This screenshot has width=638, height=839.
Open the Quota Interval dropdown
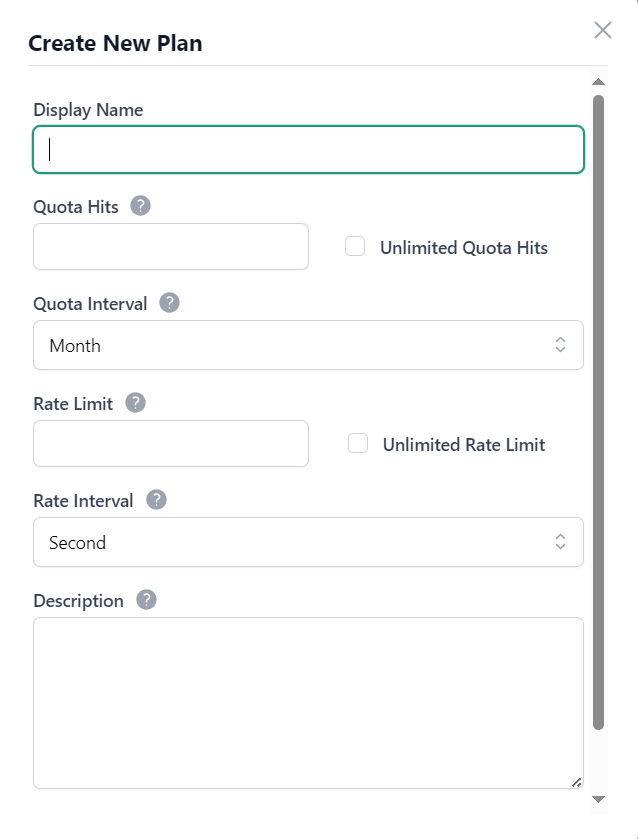pyautogui.click(x=308, y=345)
